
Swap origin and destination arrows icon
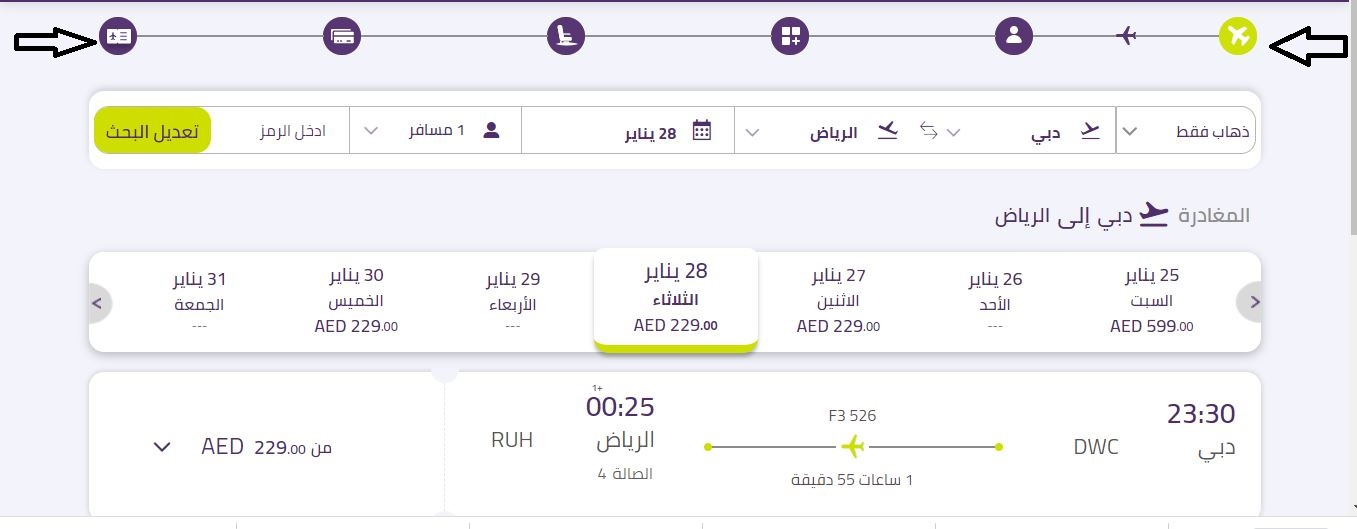929,131
